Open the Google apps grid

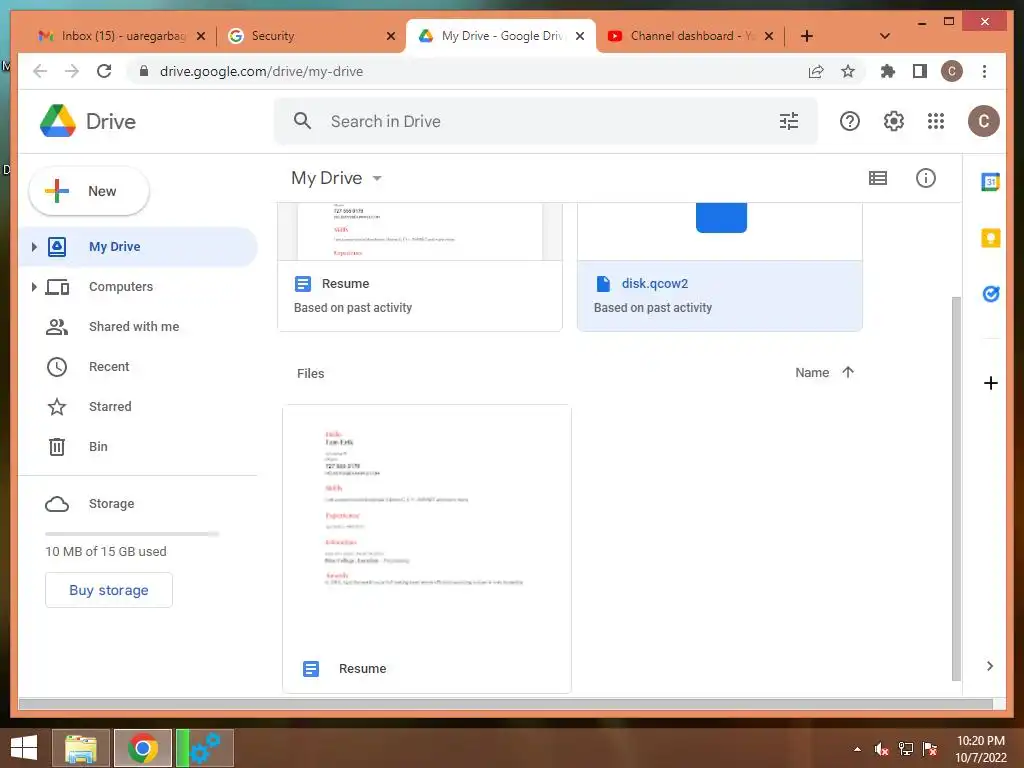point(936,121)
